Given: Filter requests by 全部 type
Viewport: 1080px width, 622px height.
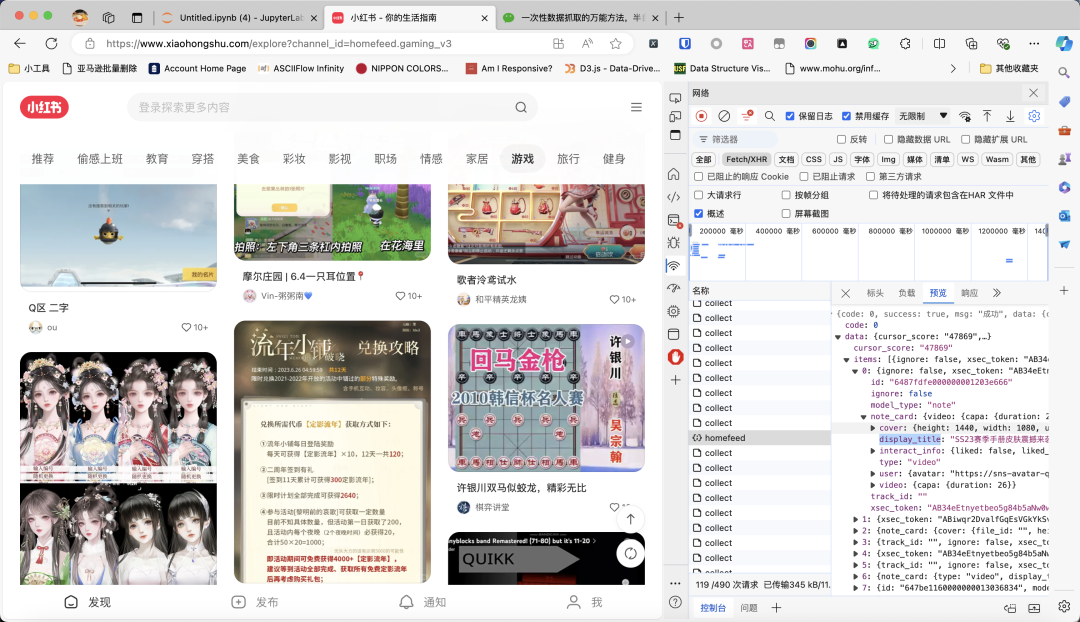Looking at the screenshot, I should [703, 159].
